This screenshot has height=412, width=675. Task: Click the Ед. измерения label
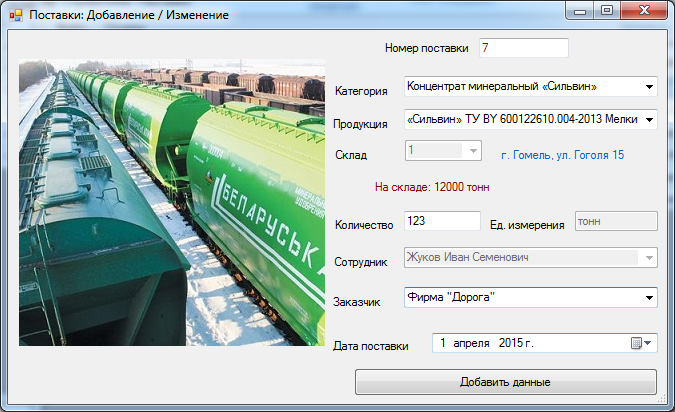pyautogui.click(x=527, y=225)
